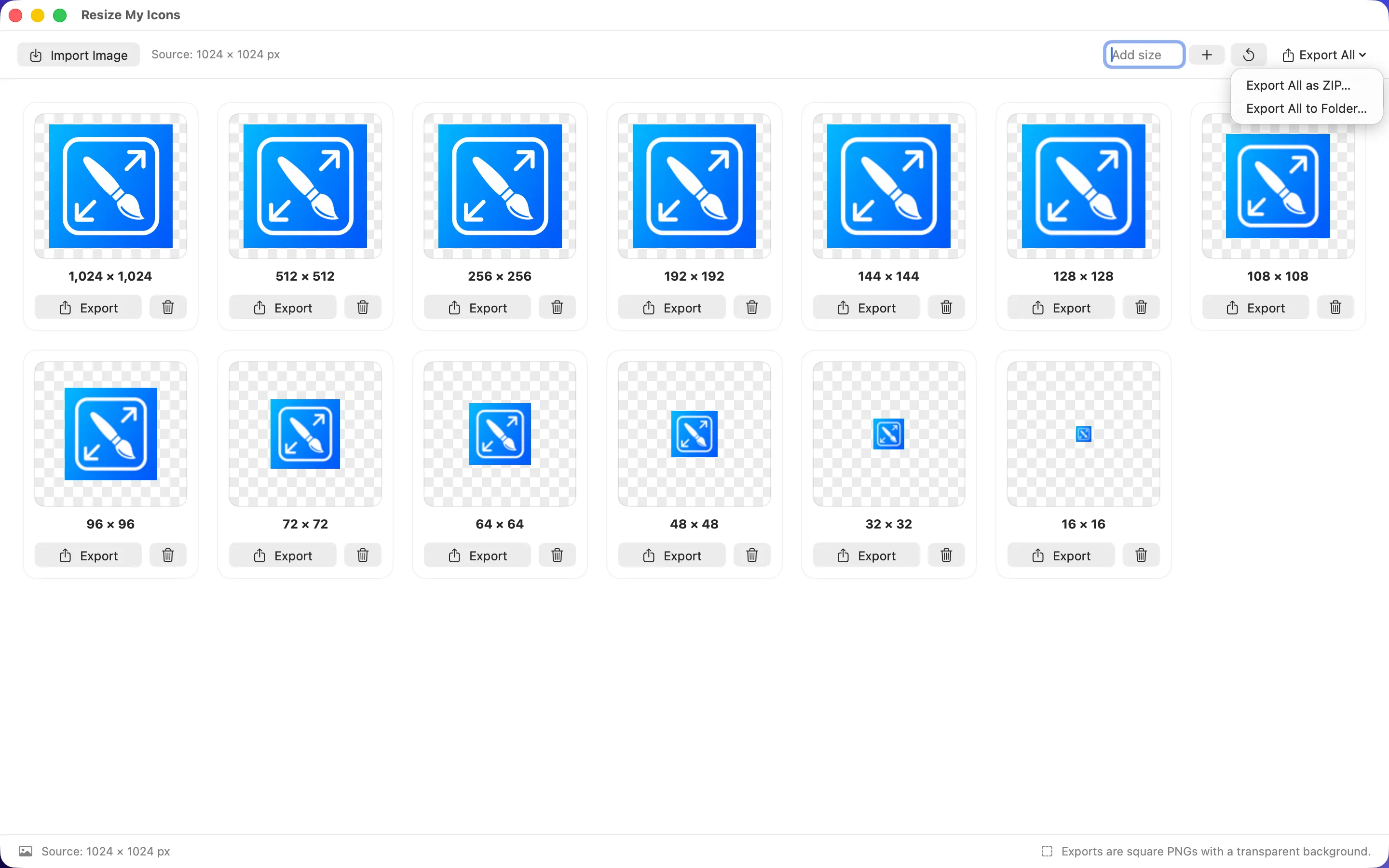Image resolution: width=1389 pixels, height=868 pixels.
Task: Click the plus icon to add size
Action: (x=1207, y=54)
